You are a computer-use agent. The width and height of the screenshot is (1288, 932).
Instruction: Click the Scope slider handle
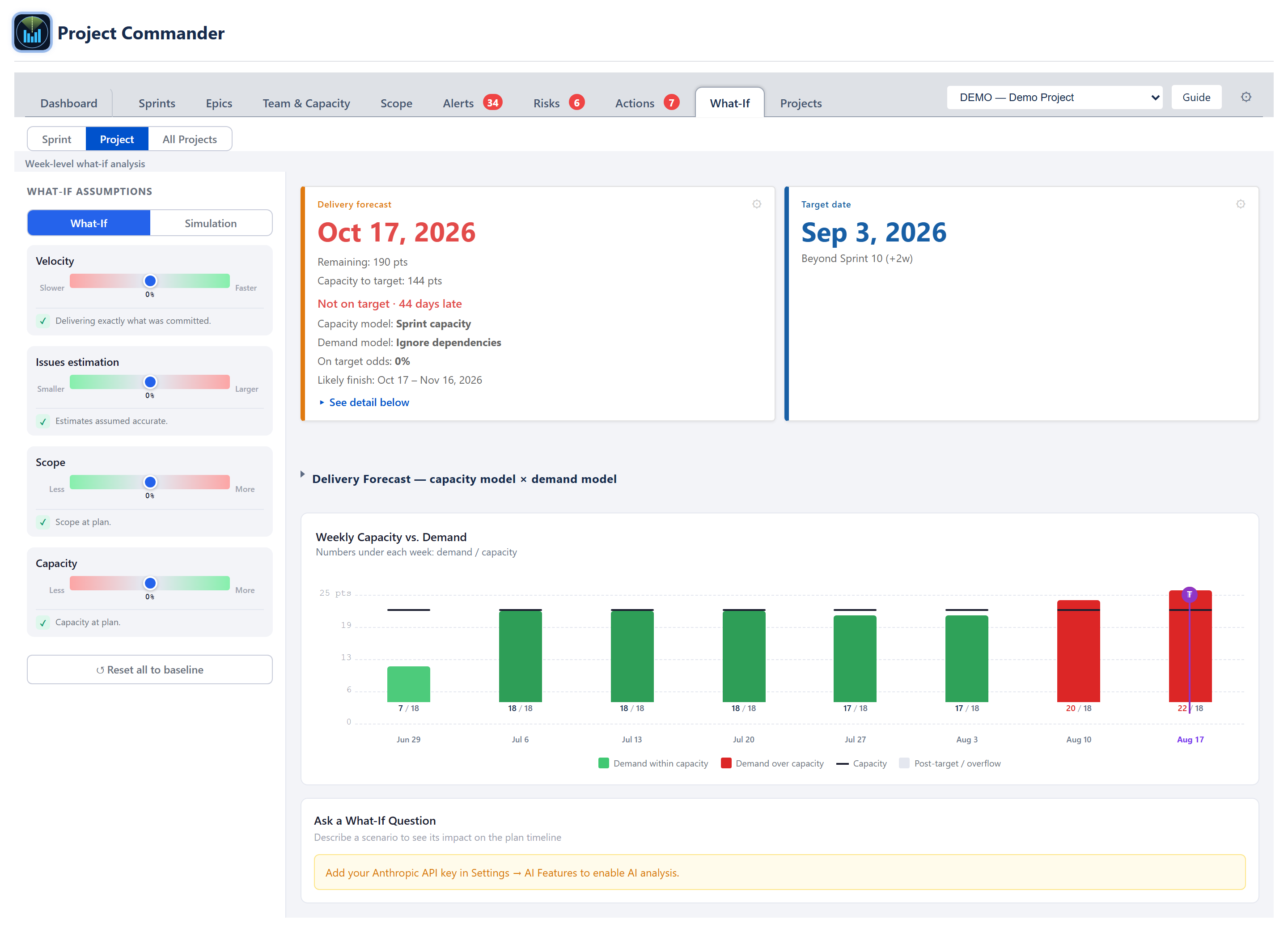click(150, 482)
